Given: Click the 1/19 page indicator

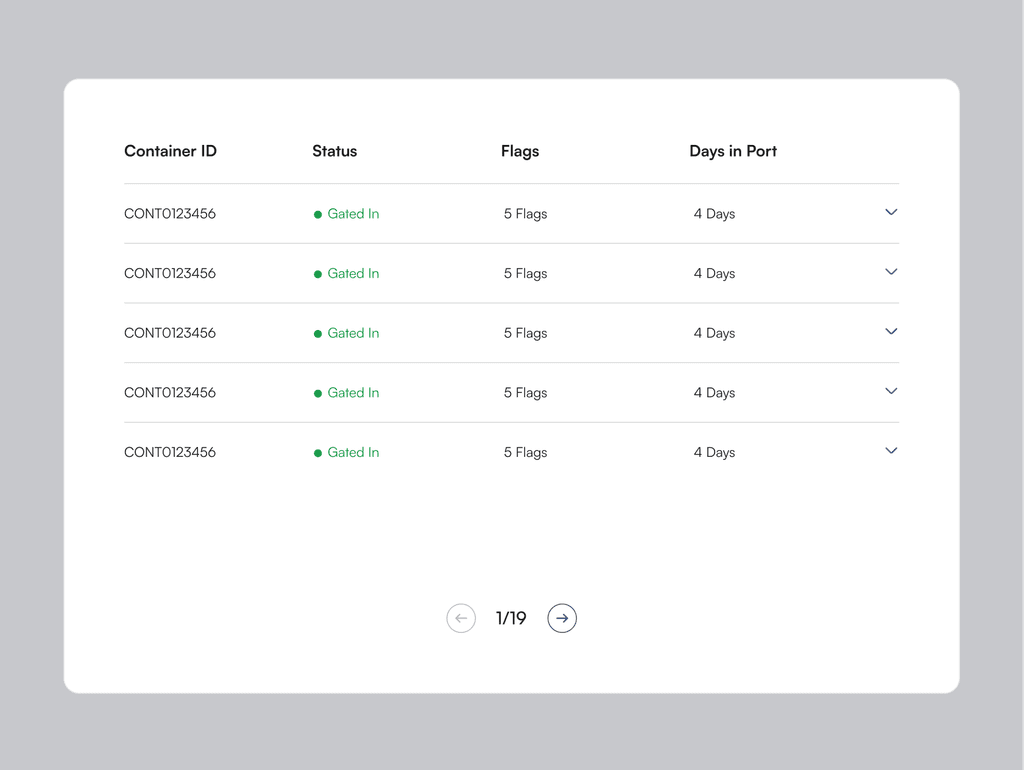Looking at the screenshot, I should click(511, 618).
